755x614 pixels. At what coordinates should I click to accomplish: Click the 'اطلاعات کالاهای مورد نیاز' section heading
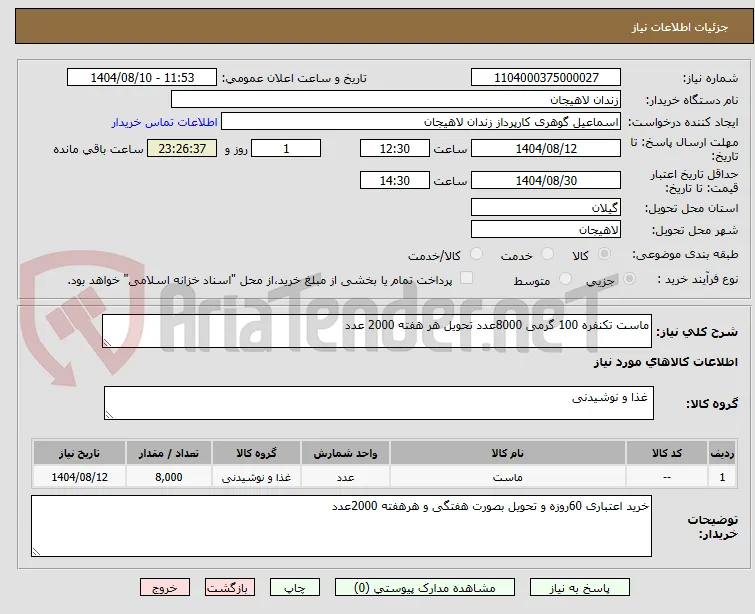click(x=665, y=362)
